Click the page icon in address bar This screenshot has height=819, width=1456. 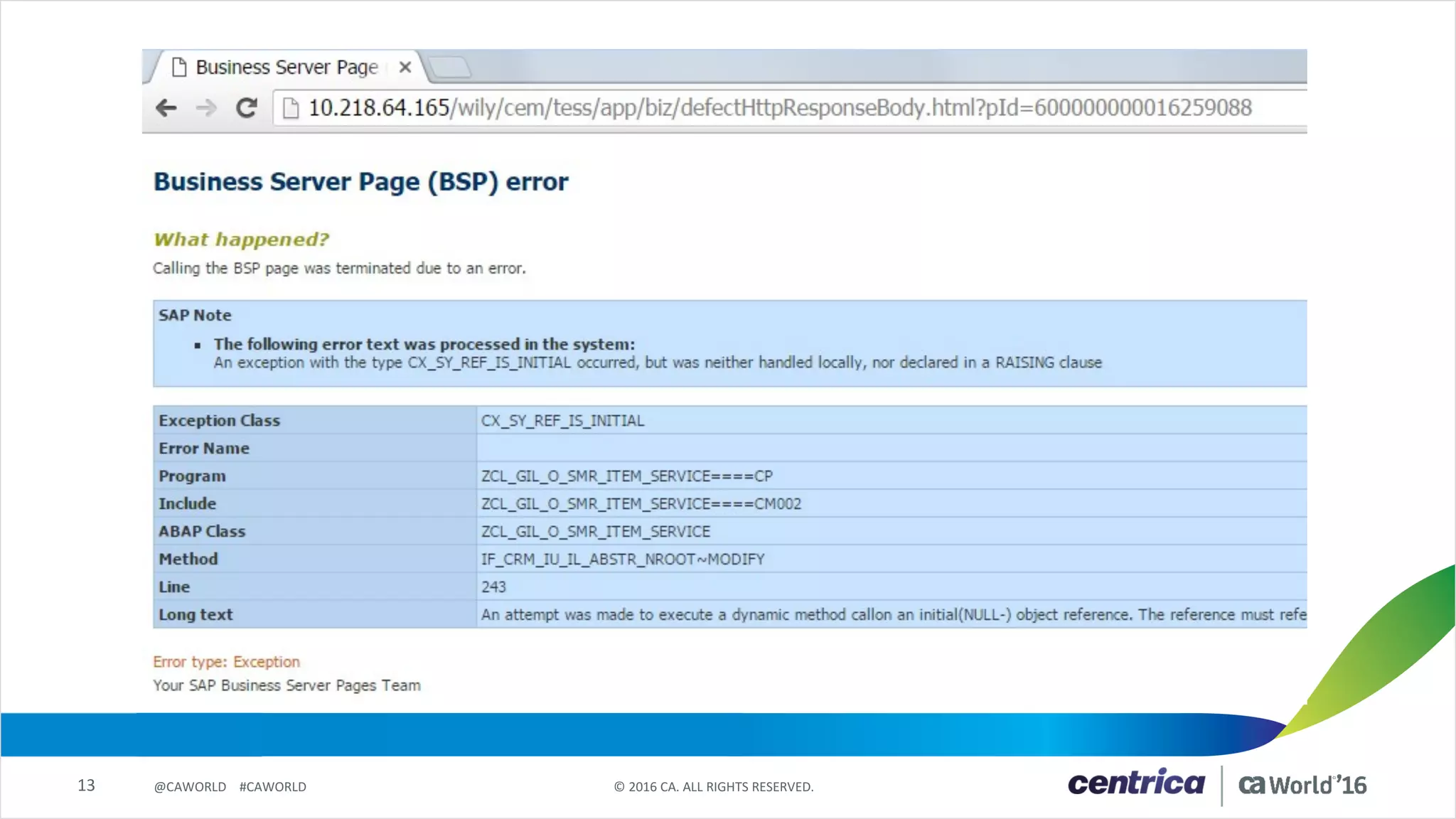click(x=290, y=108)
